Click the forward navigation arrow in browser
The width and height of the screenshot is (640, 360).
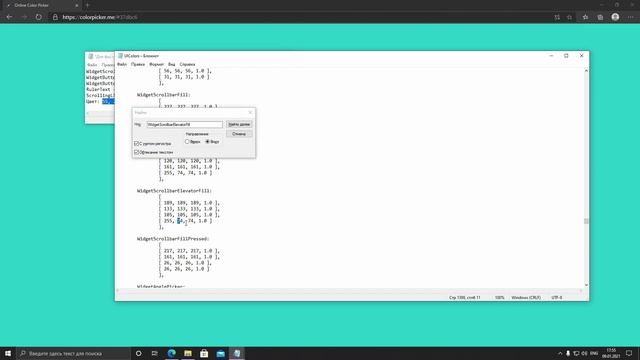click(24, 17)
